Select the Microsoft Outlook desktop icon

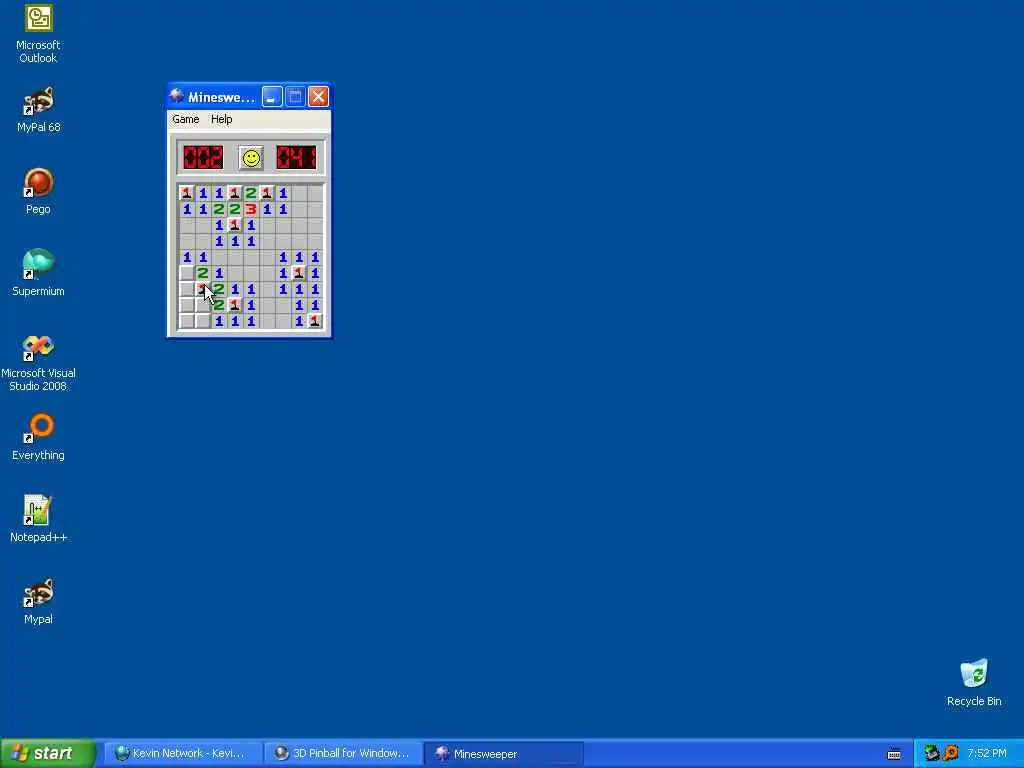(39, 34)
